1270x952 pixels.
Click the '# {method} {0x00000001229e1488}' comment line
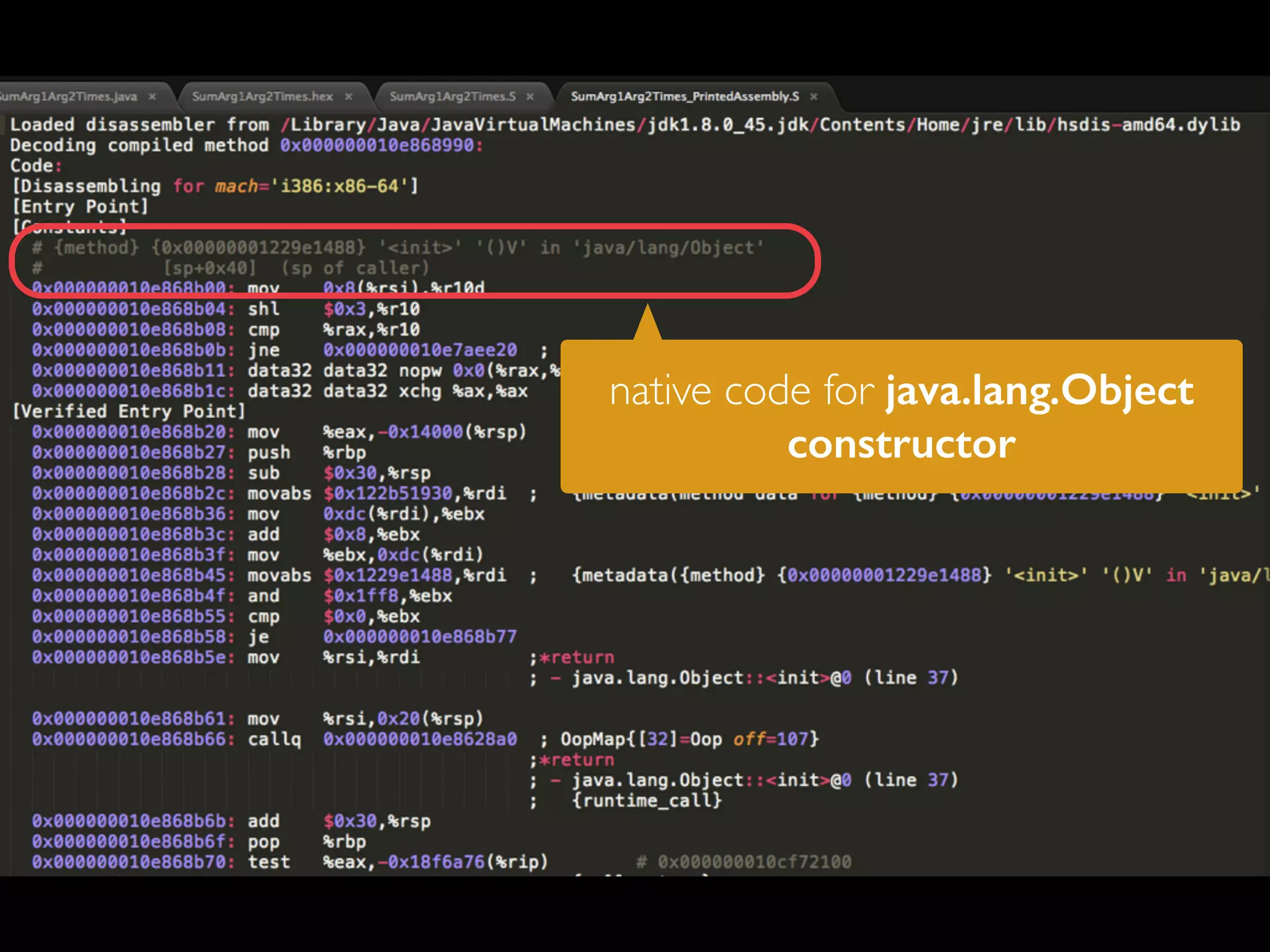(398, 248)
